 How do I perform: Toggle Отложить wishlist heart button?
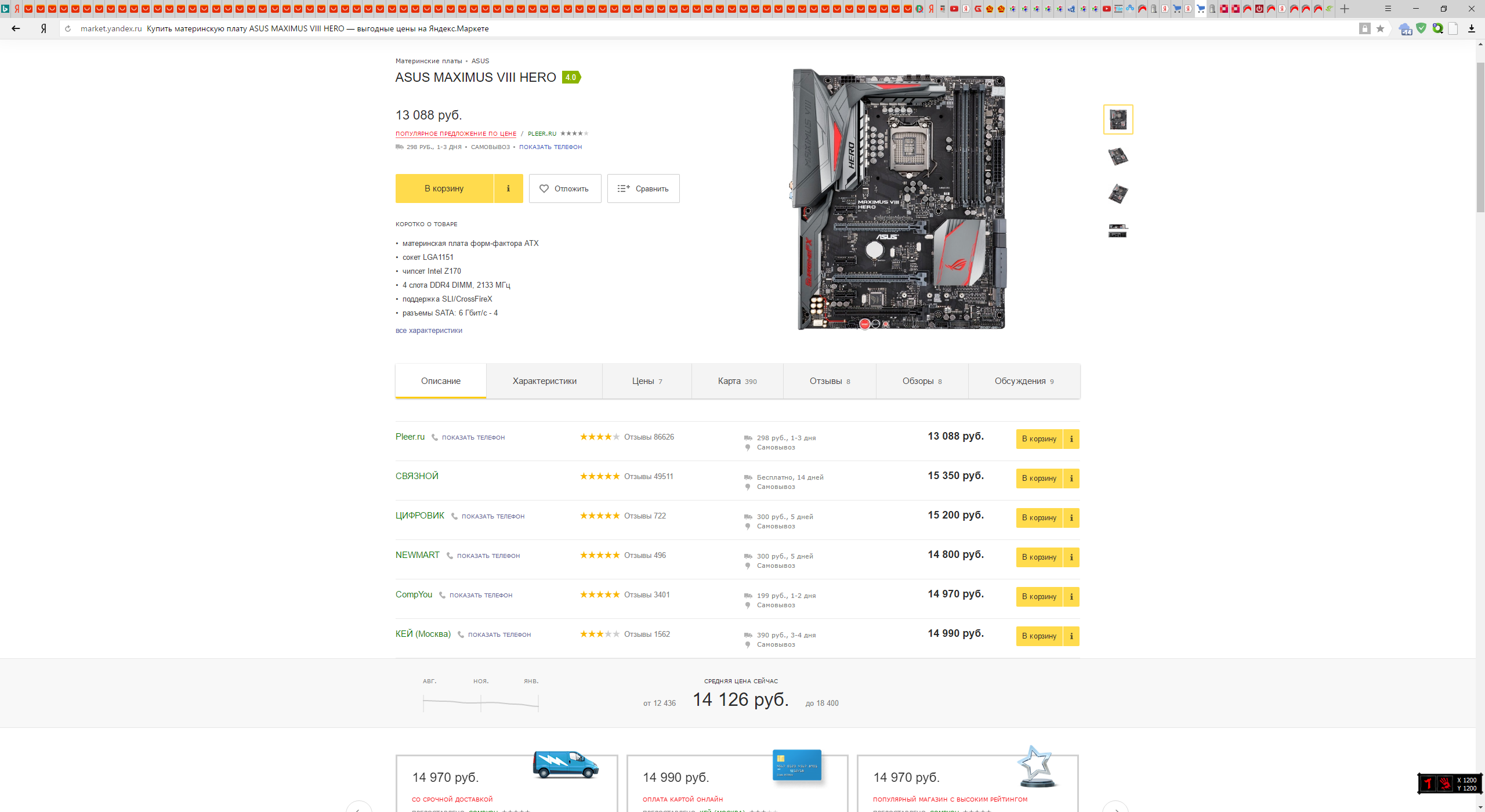[x=564, y=188]
